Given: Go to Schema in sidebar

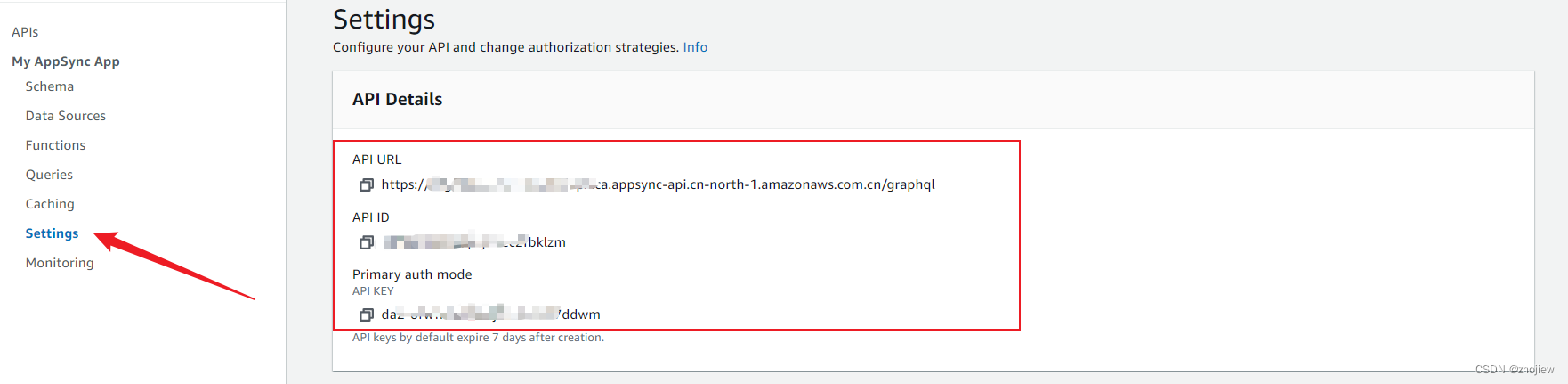Looking at the screenshot, I should point(50,86).
